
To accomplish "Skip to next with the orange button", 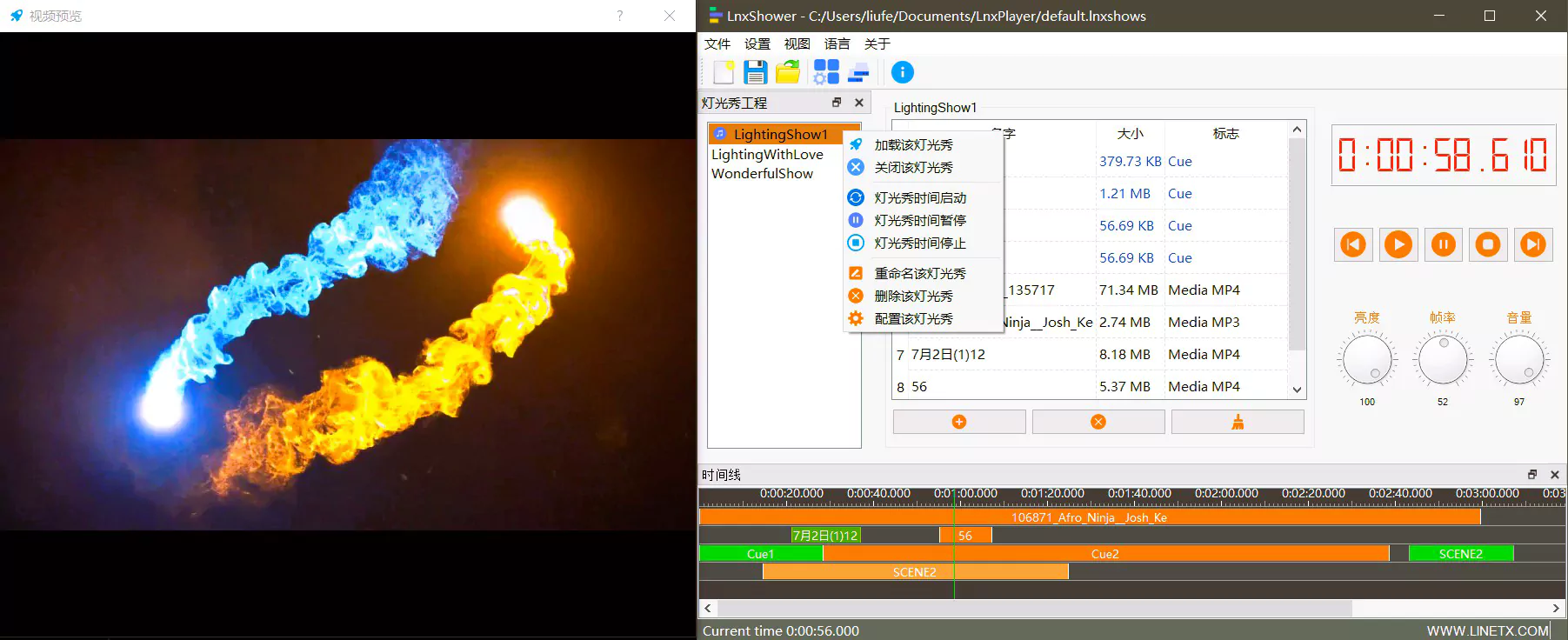I will tap(1533, 244).
